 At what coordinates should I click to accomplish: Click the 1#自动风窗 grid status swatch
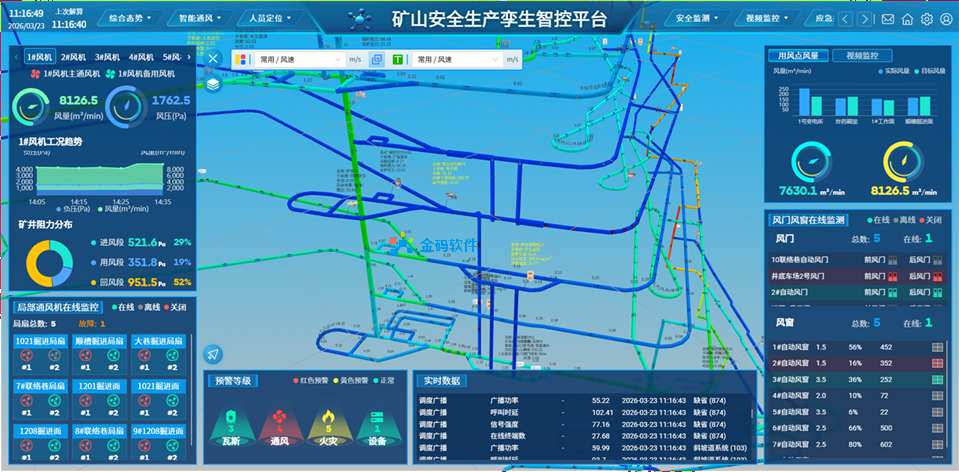(937, 347)
